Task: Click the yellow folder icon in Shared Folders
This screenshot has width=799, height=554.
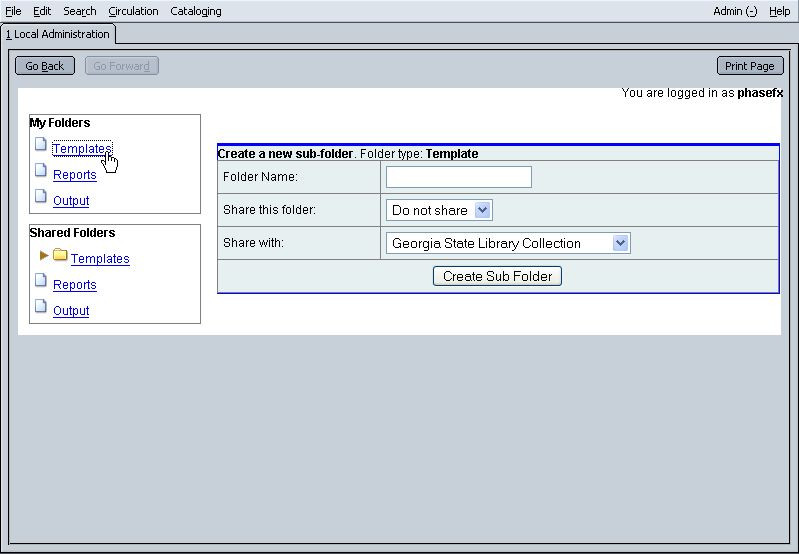Action: [60, 256]
